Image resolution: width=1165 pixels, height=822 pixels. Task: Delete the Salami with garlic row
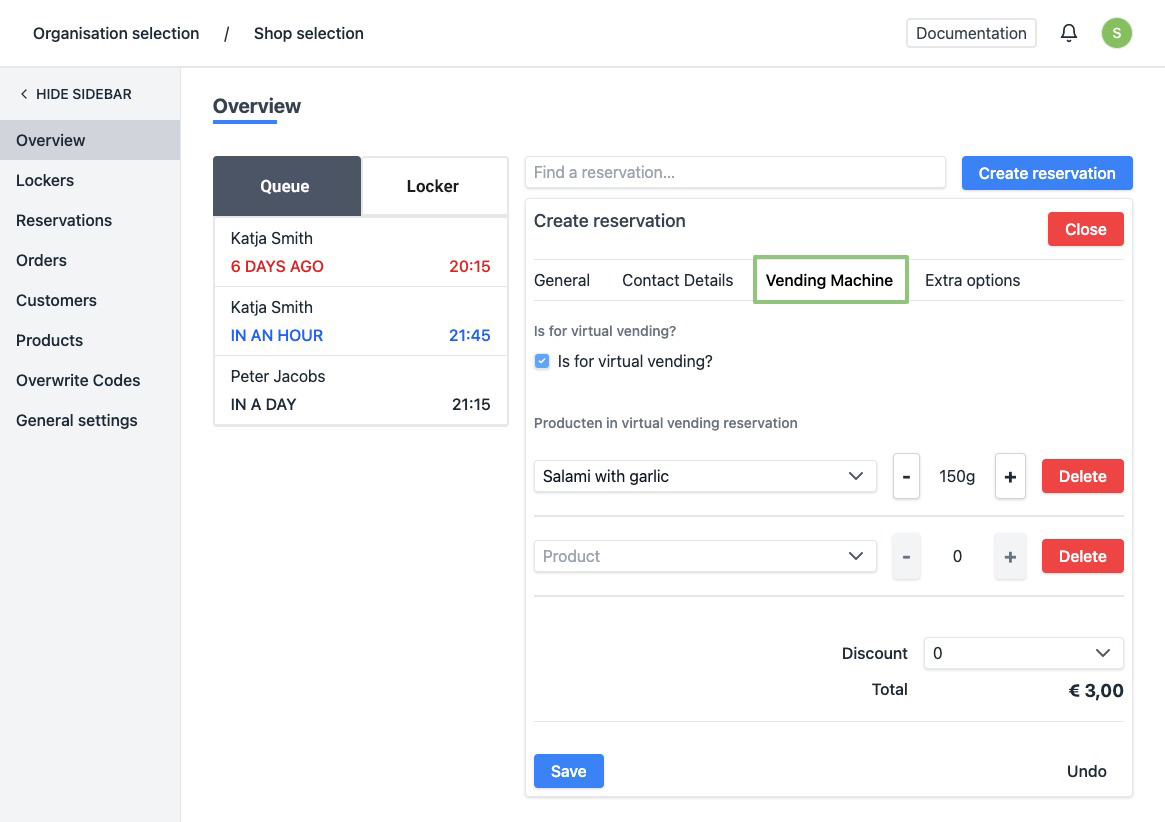(x=1082, y=477)
